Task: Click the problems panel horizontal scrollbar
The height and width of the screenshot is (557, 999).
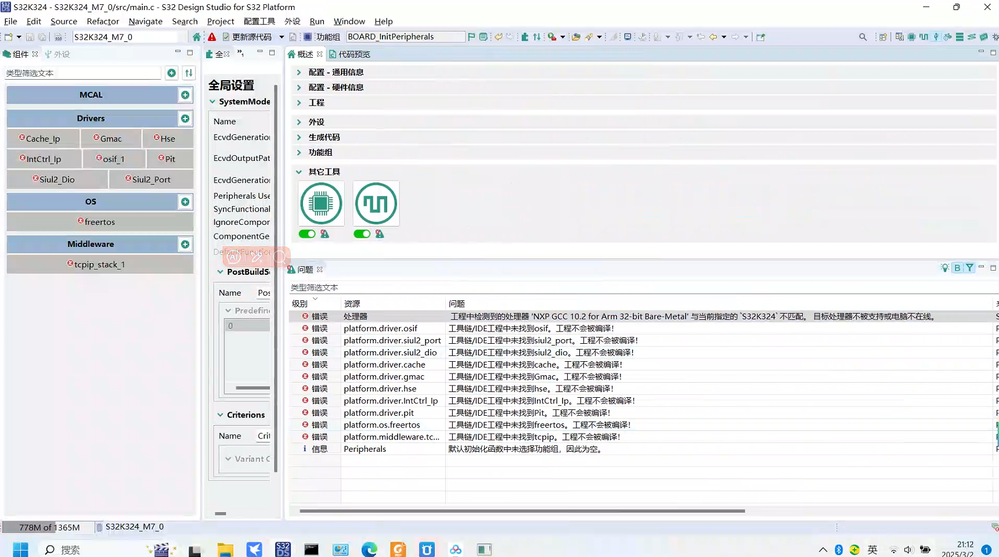Action: [x=522, y=511]
